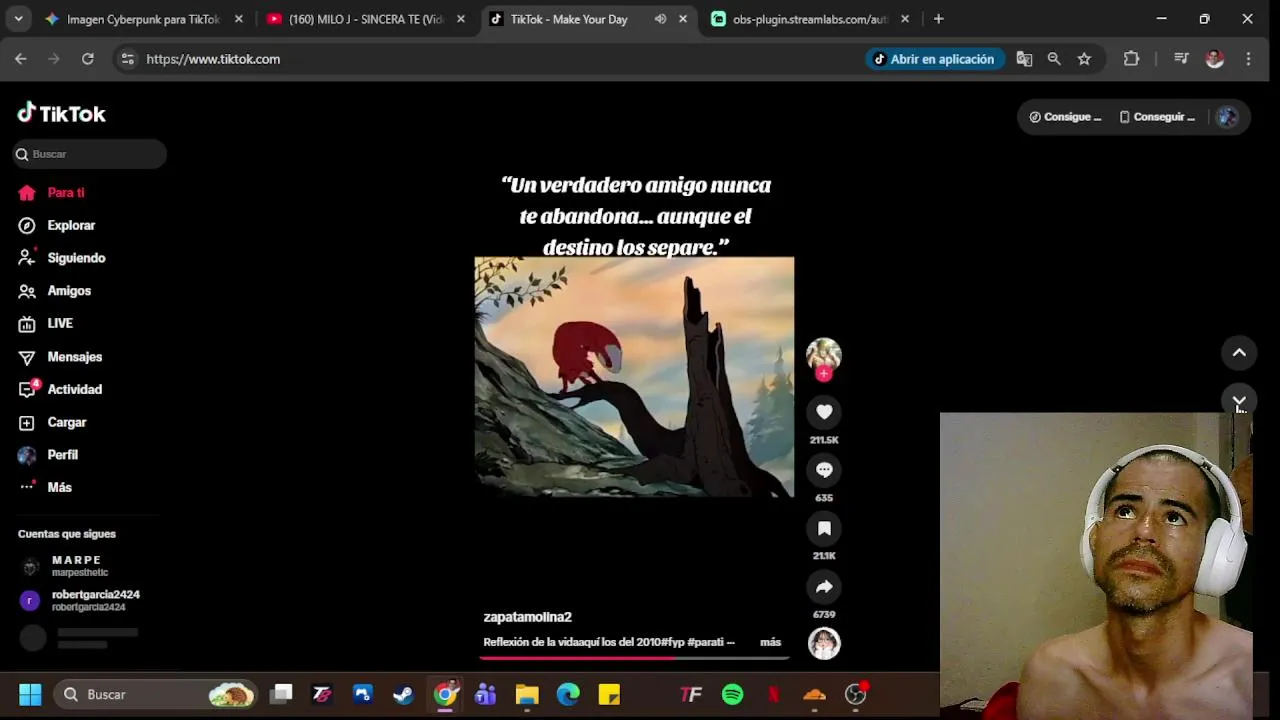
Task: Reload the page
Action: click(x=88, y=59)
